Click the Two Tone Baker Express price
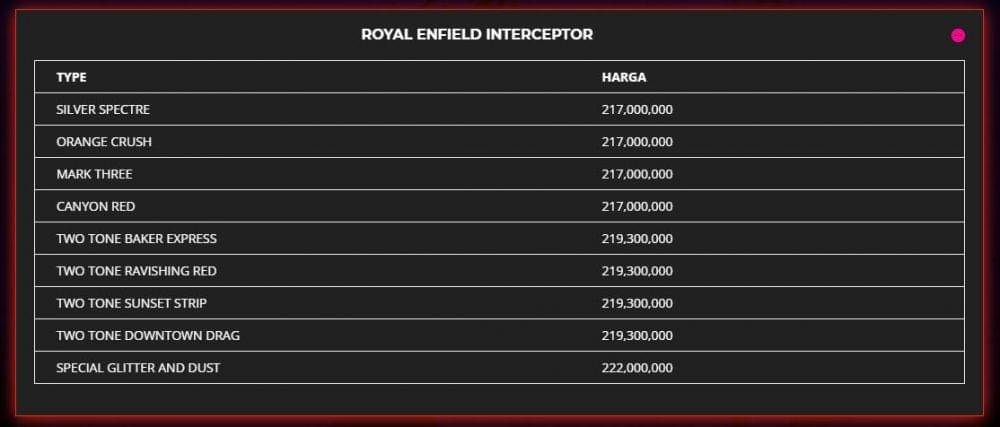1000x427 pixels. 637,239
